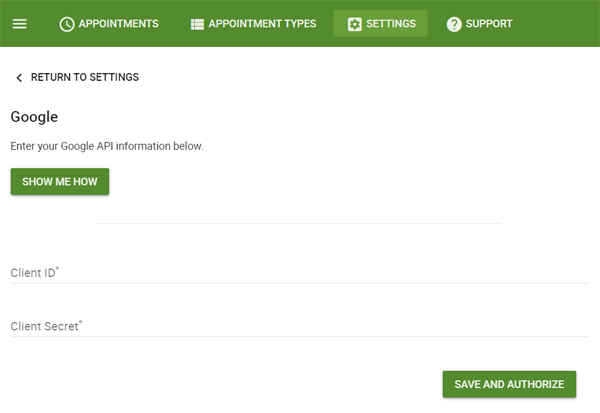Focus the Client Secret input field

pos(299,326)
